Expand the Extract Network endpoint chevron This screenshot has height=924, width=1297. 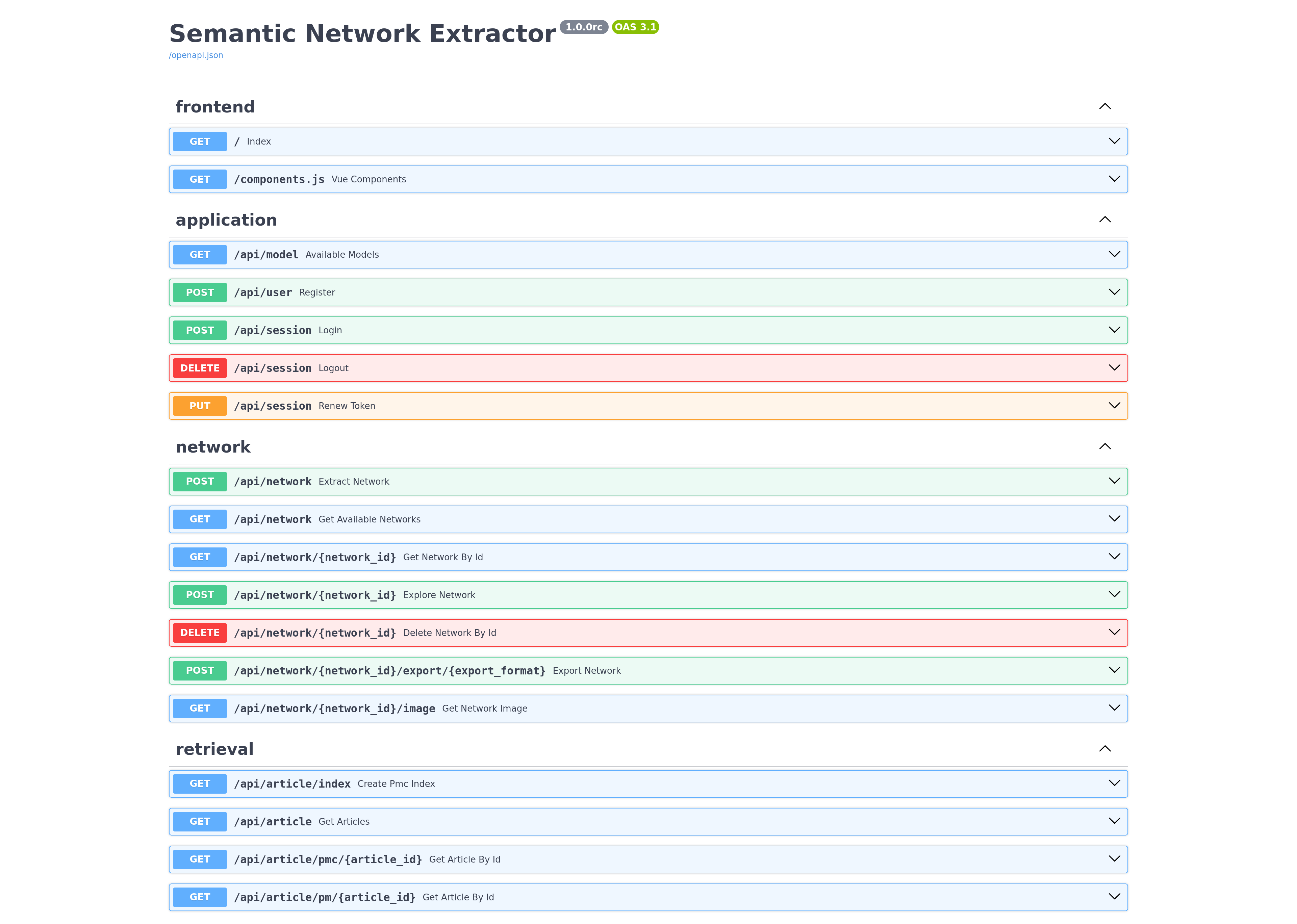pyautogui.click(x=1114, y=481)
